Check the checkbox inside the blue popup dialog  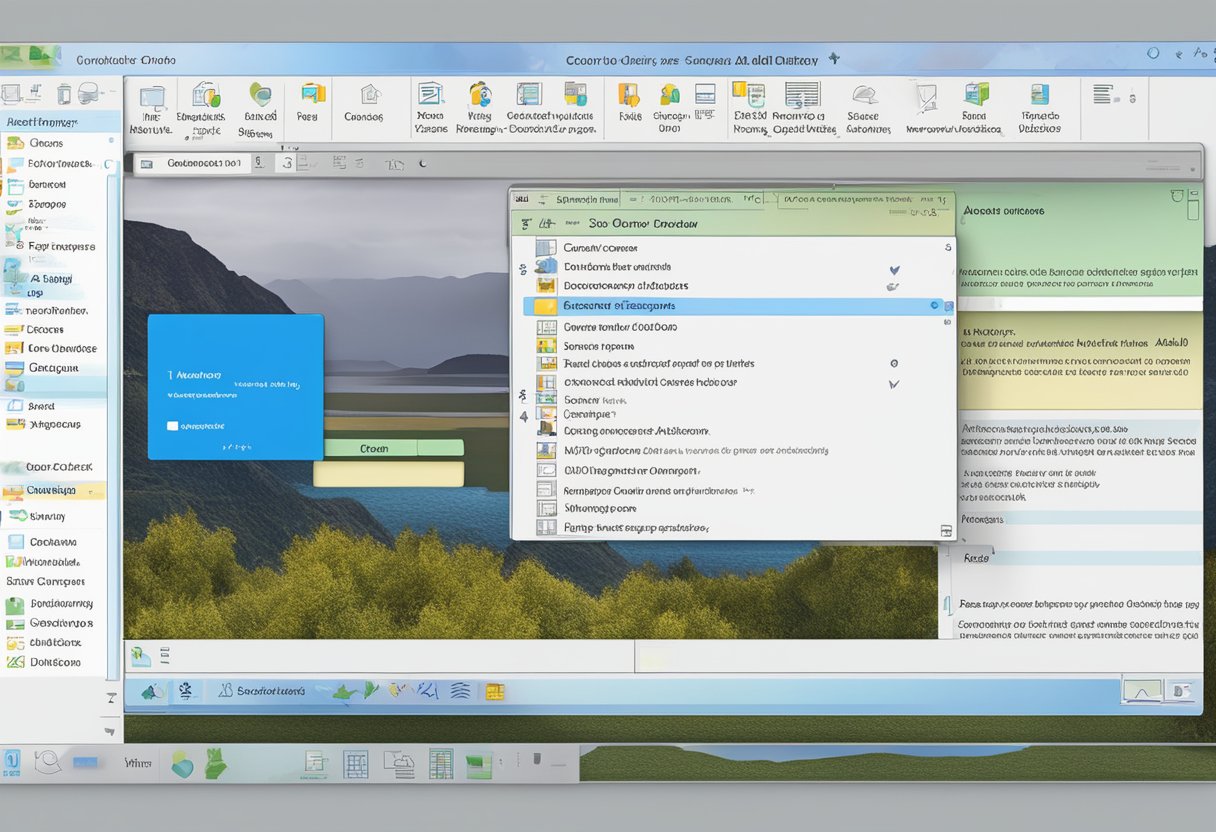172,426
